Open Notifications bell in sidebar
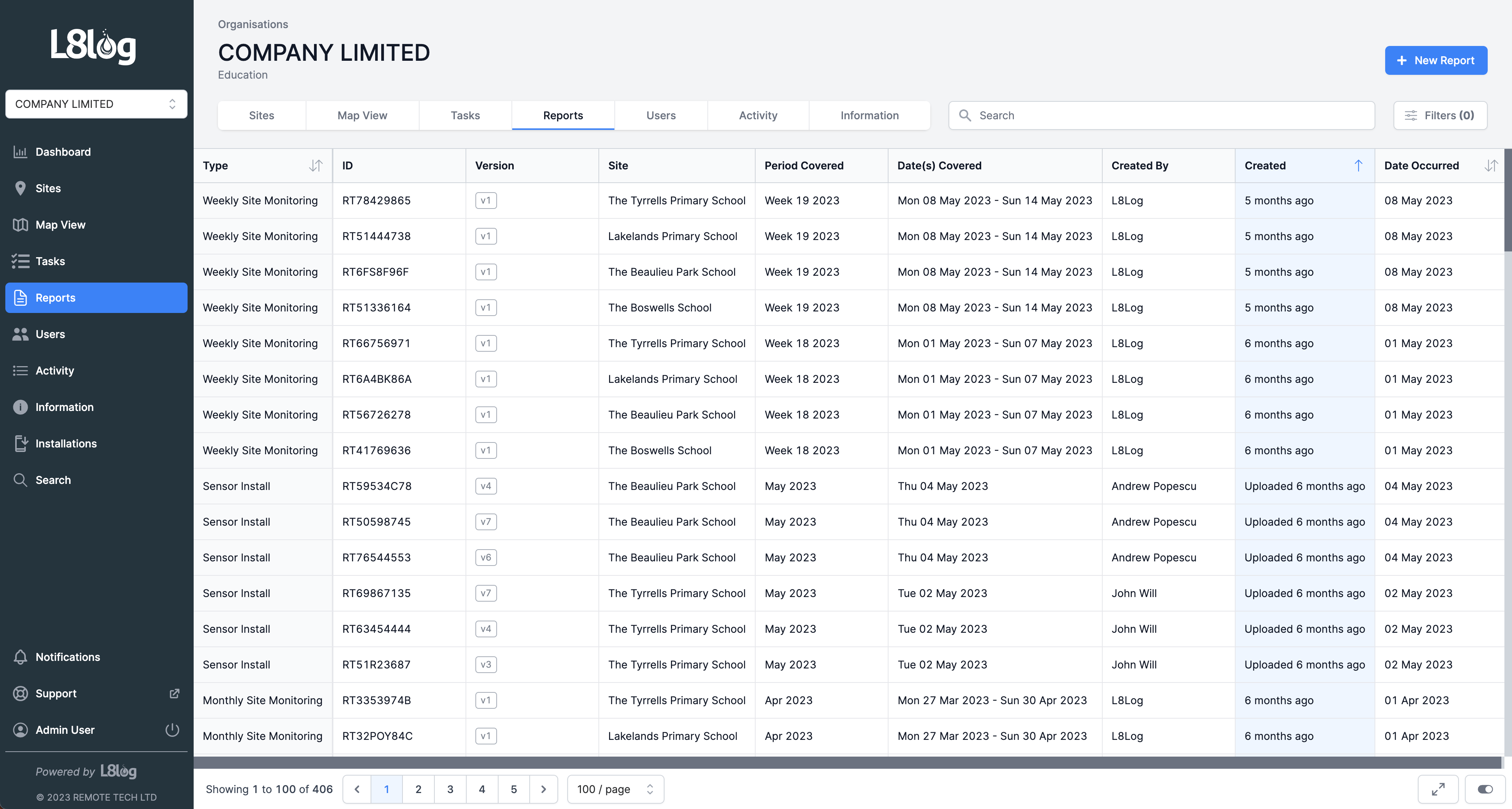Image resolution: width=1512 pixels, height=809 pixels. pos(96,657)
